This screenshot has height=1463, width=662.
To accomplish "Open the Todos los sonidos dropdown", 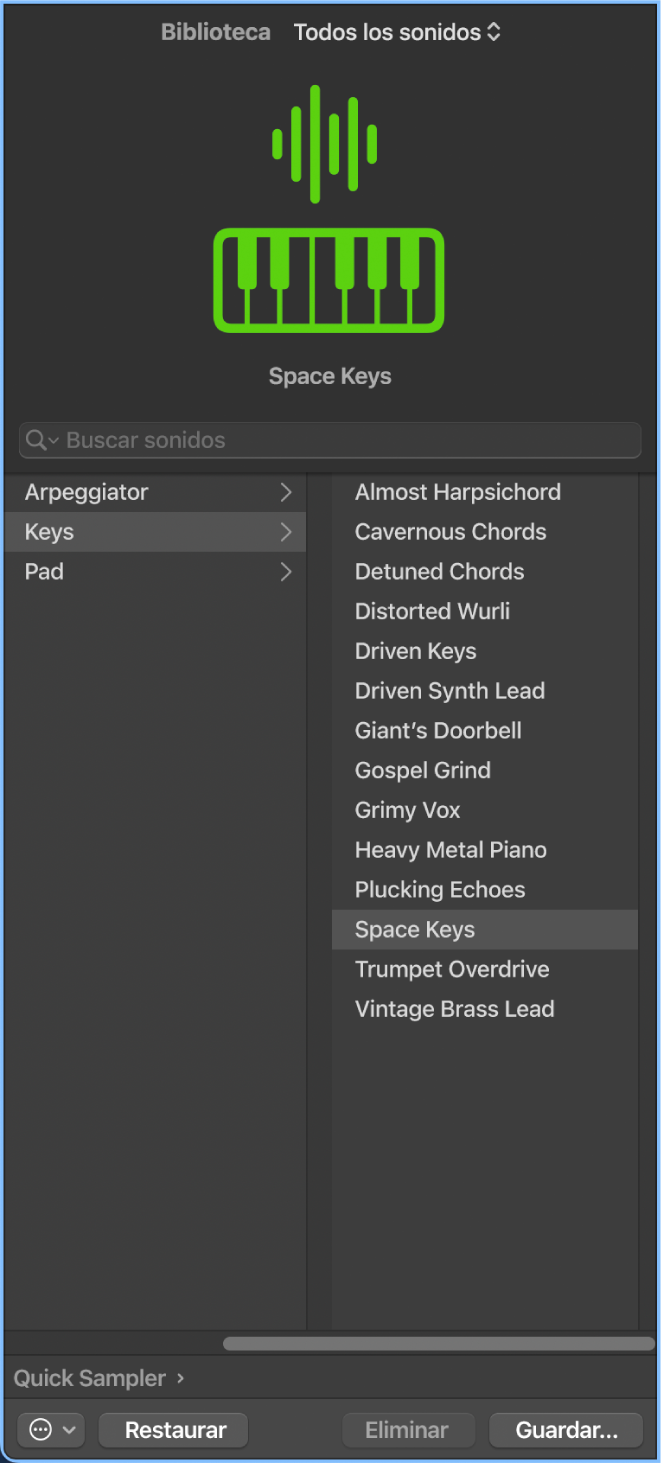I will [397, 32].
